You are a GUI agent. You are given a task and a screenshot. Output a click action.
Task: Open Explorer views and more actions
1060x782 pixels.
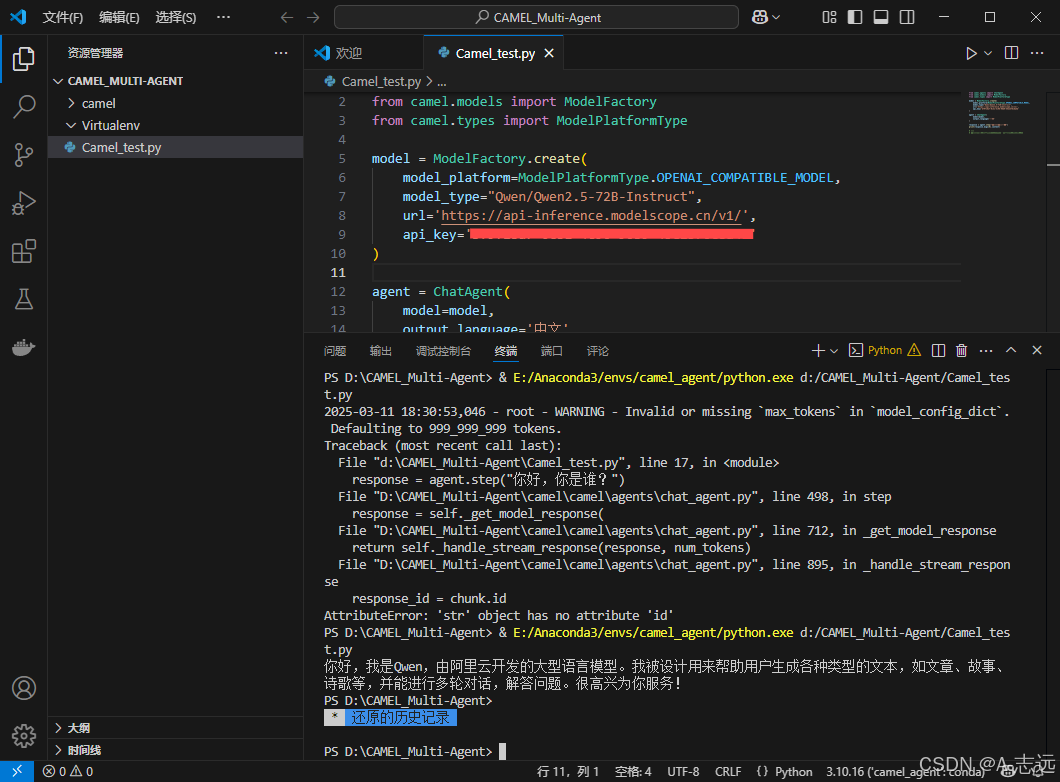[281, 53]
